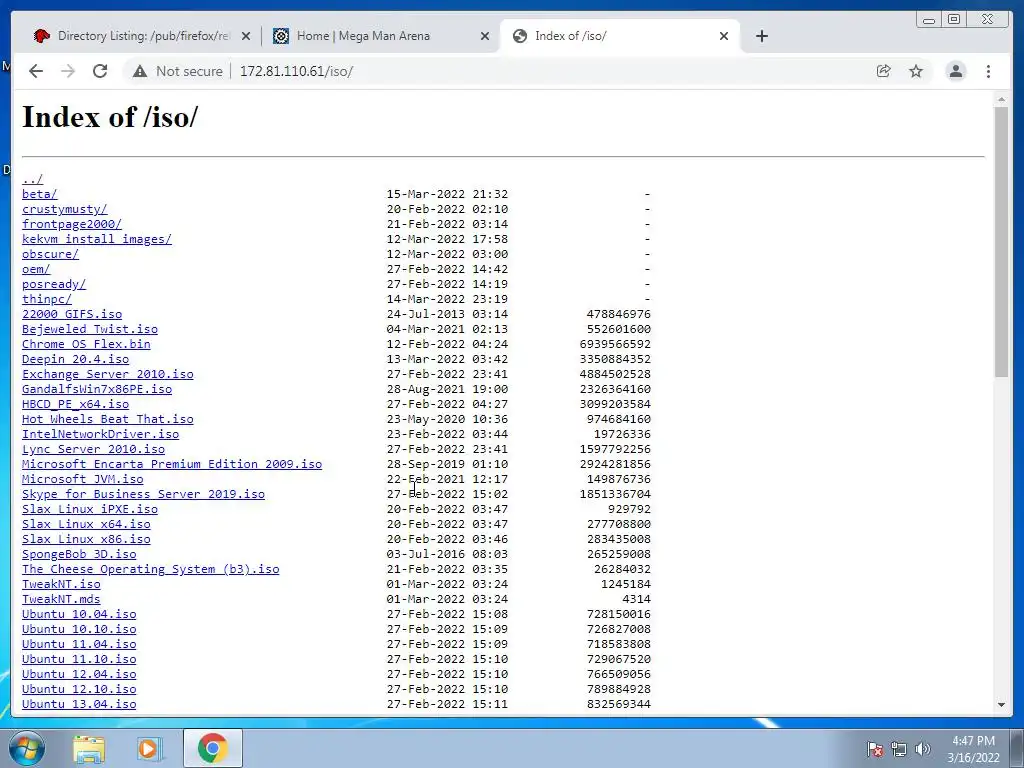The width and height of the screenshot is (1024, 768).
Task: Download Skype for Business Server 2019.iso
Action: pyautogui.click(x=143, y=494)
